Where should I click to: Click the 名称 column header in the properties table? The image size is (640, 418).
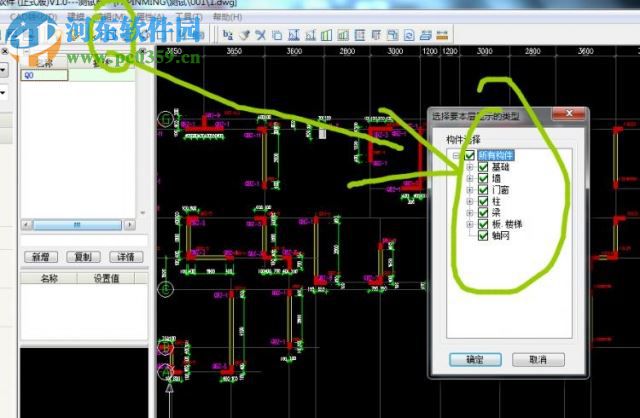coord(49,278)
